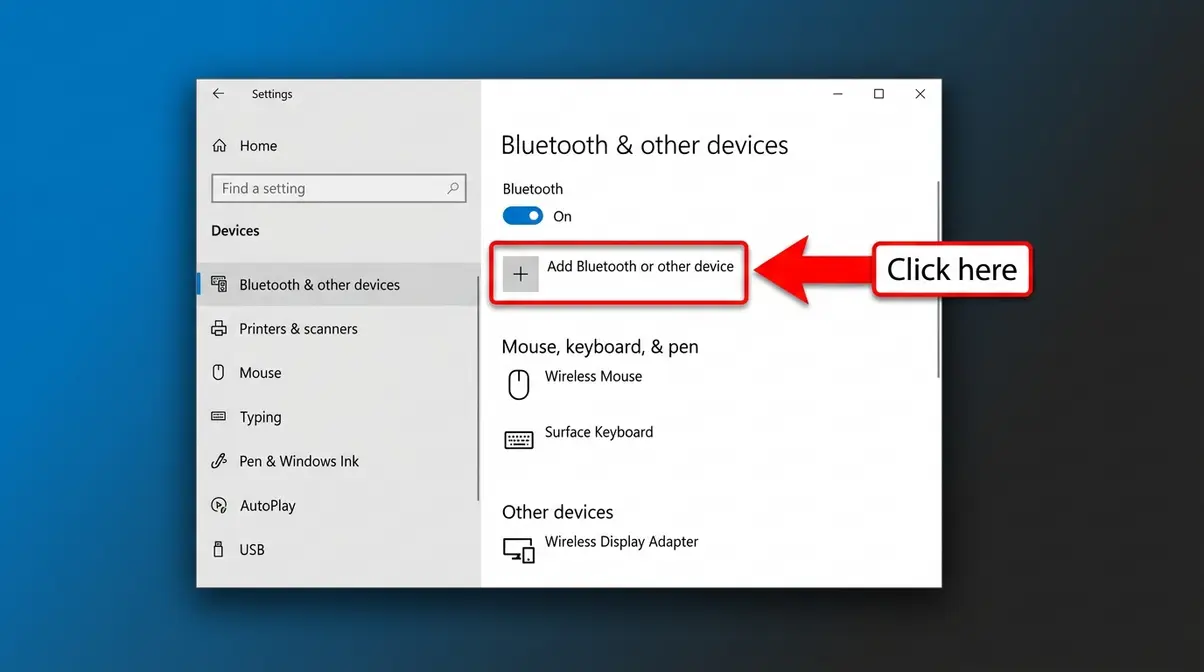Select the Wireless Mouse device entry
The height and width of the screenshot is (672, 1204).
click(x=575, y=384)
